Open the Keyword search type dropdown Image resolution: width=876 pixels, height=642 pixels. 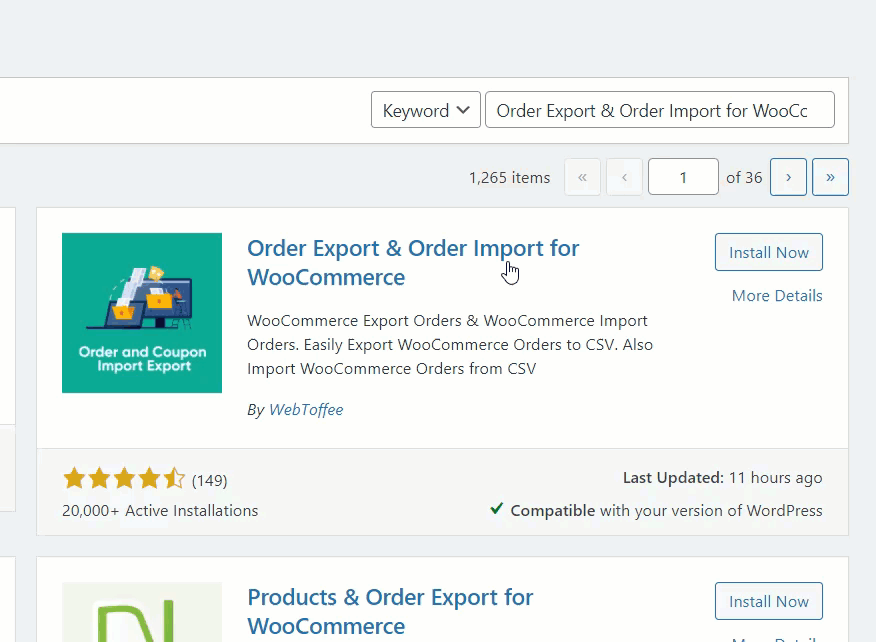pyautogui.click(x=425, y=110)
